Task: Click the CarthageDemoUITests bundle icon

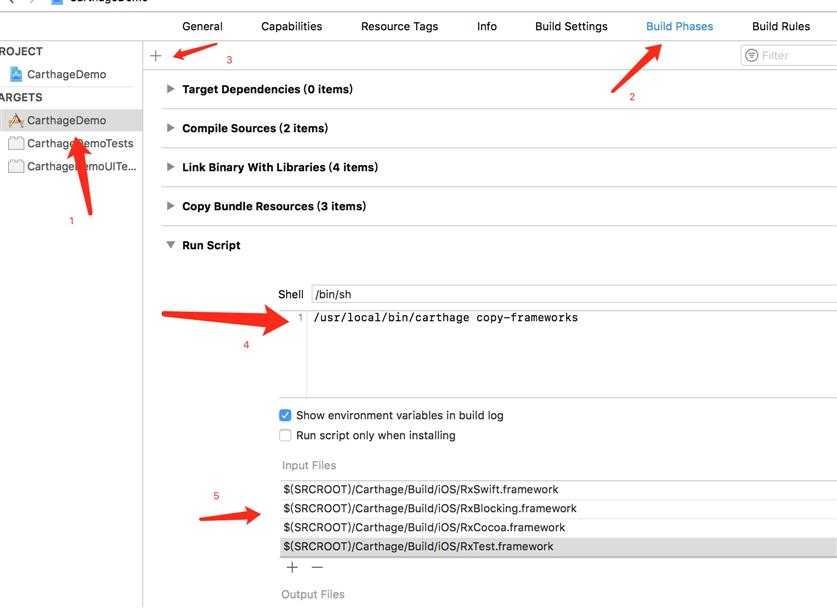Action: [x=16, y=166]
